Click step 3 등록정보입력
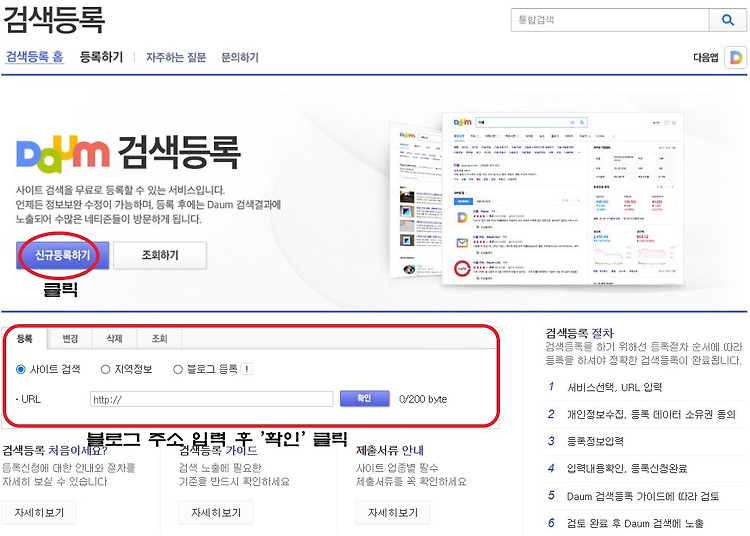The image size is (750, 536). point(595,441)
